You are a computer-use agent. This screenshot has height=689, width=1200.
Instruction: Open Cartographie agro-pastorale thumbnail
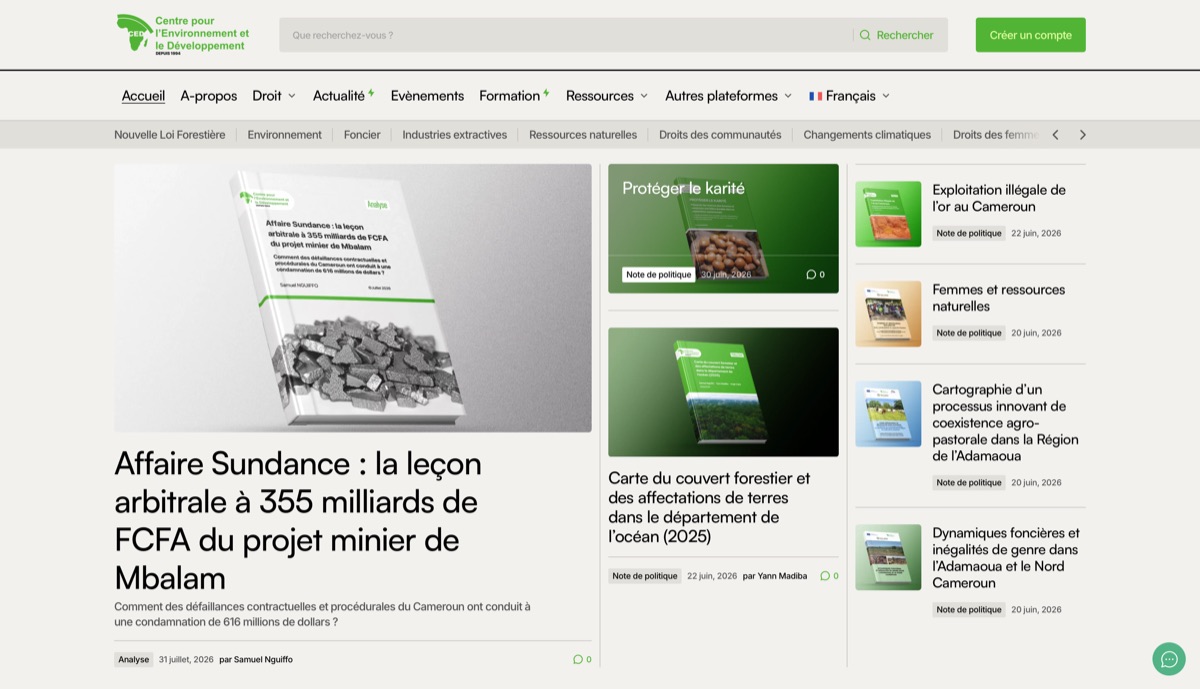coord(888,414)
